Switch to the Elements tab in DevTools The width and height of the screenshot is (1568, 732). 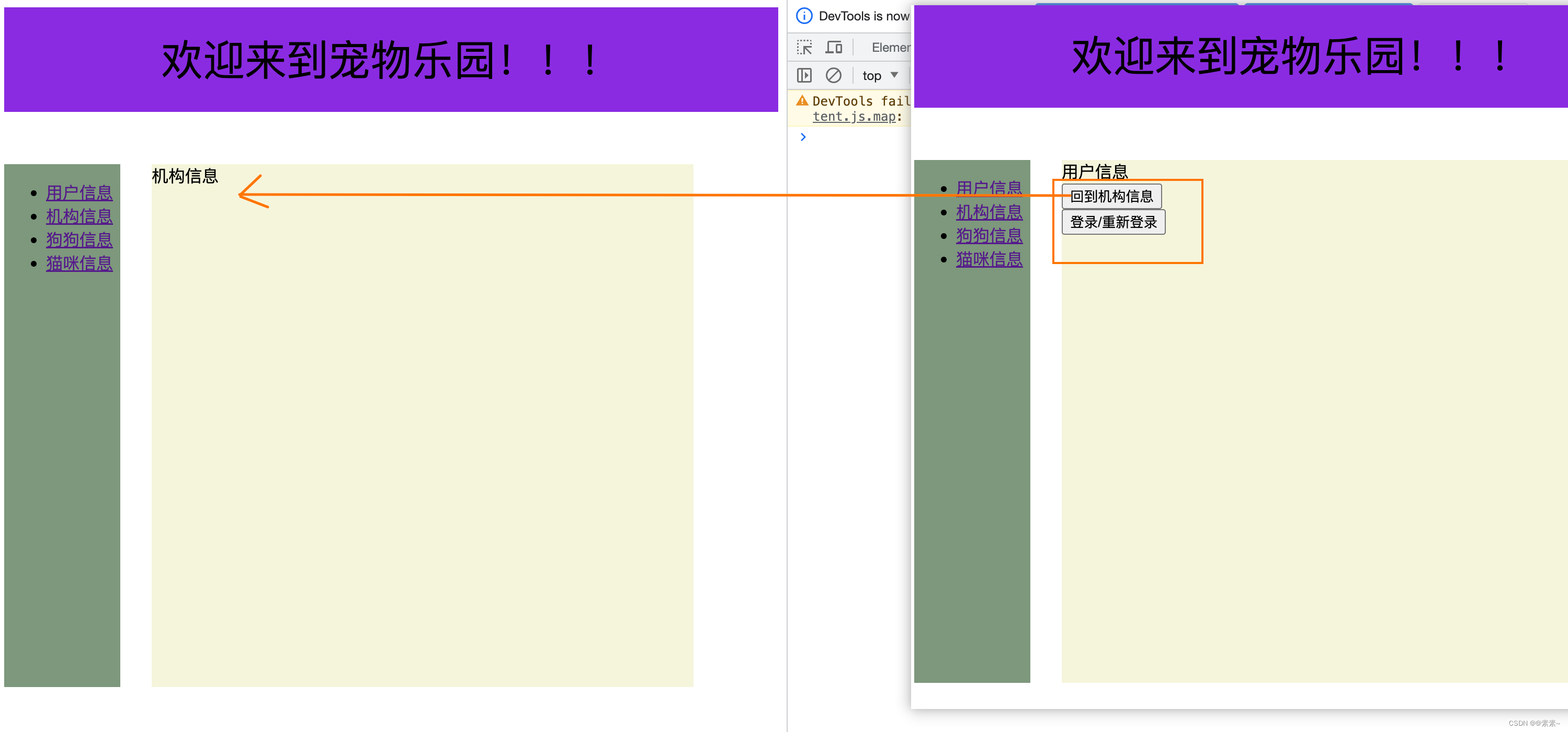(x=890, y=47)
